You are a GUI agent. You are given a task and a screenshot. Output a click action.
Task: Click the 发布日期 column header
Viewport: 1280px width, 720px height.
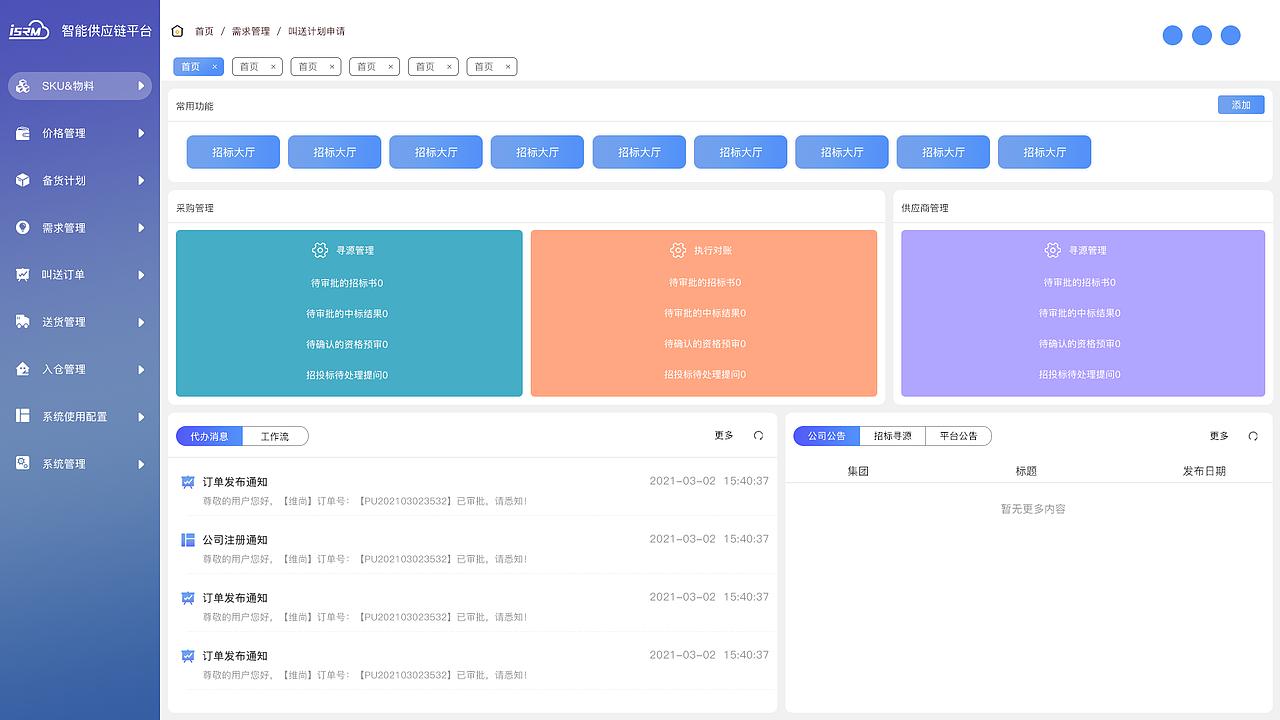point(1204,471)
